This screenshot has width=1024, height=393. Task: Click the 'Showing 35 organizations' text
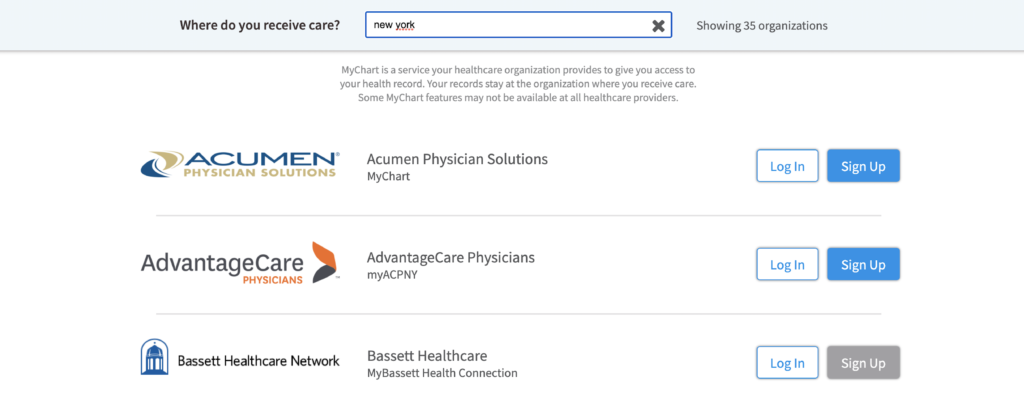pyautogui.click(x=761, y=25)
